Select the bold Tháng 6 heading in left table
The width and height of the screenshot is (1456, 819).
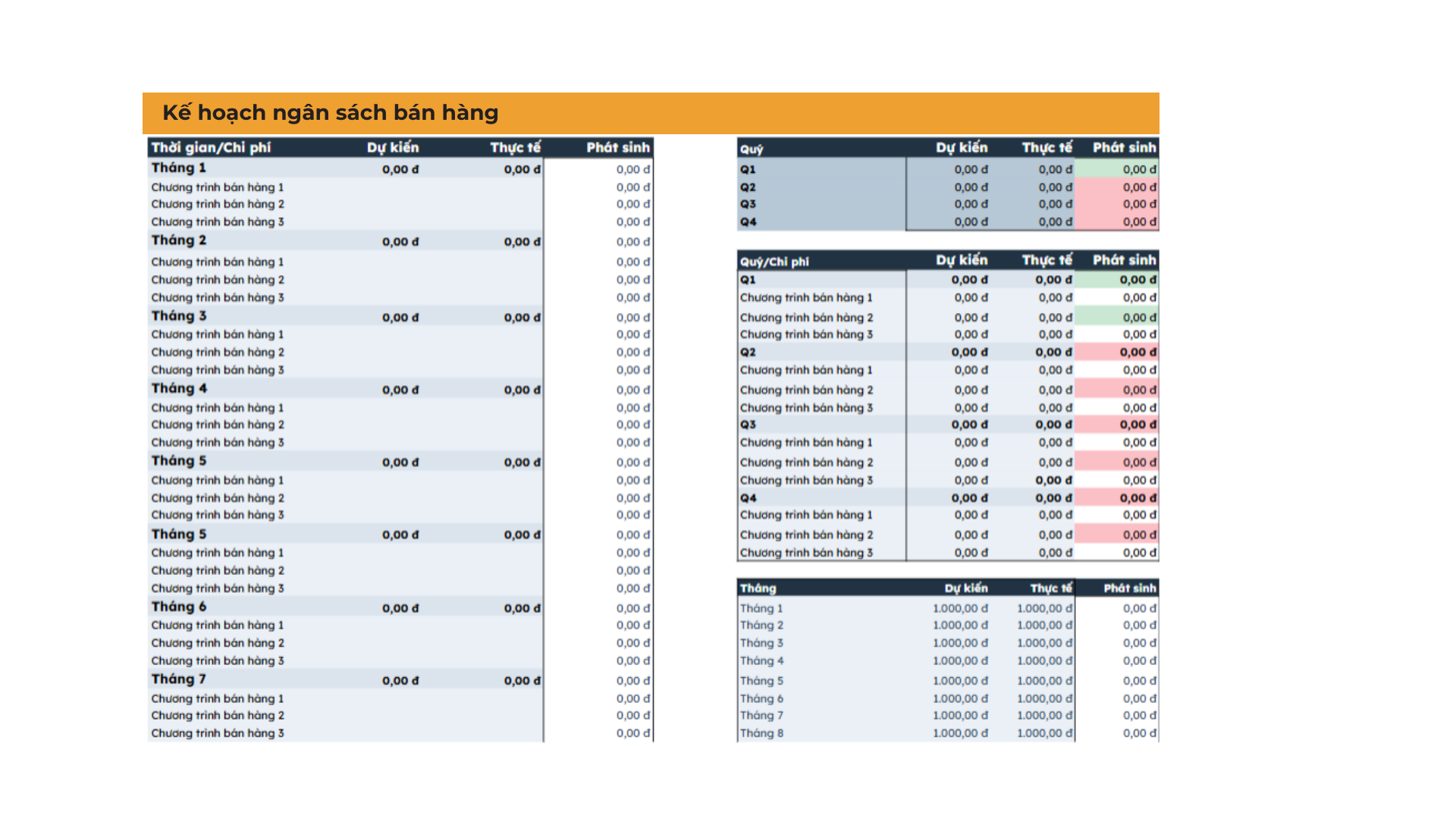[x=179, y=607]
